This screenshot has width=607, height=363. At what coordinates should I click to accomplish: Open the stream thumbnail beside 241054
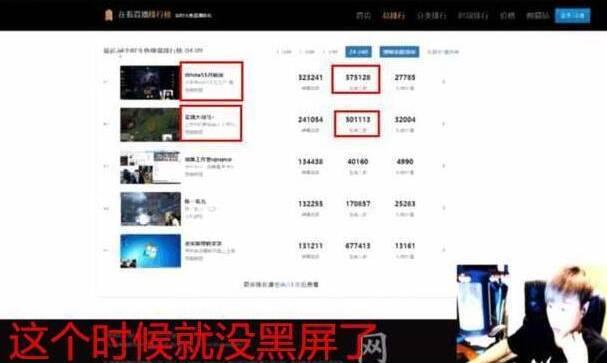(150, 125)
